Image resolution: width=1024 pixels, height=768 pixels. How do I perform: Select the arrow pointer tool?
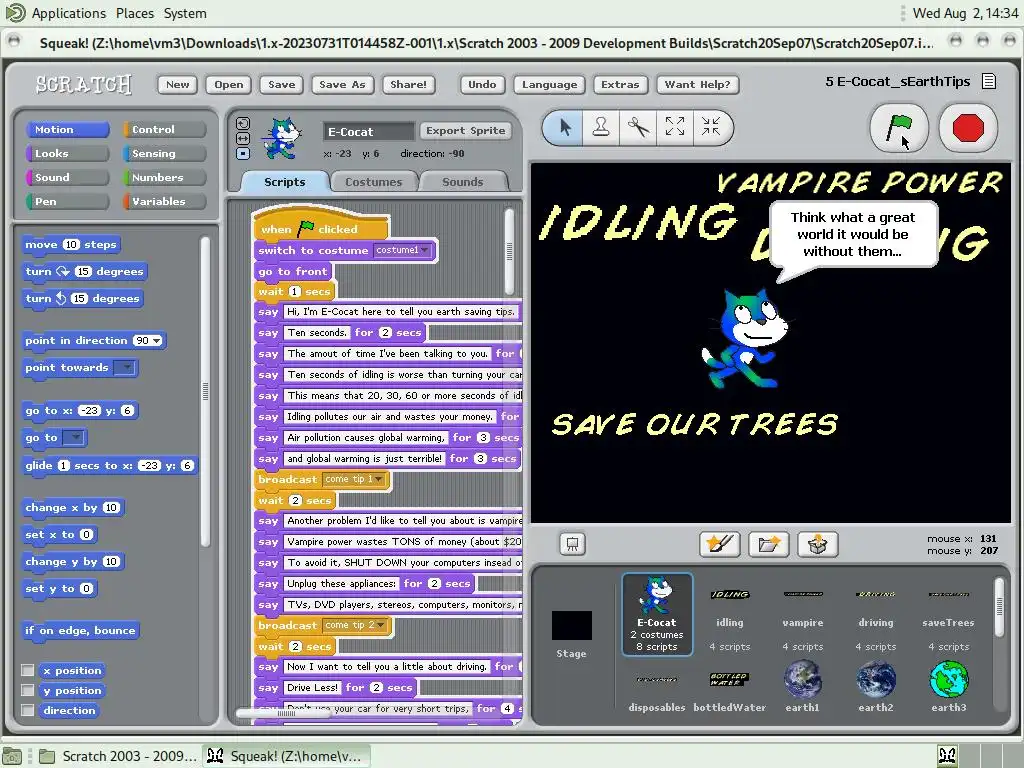point(565,127)
